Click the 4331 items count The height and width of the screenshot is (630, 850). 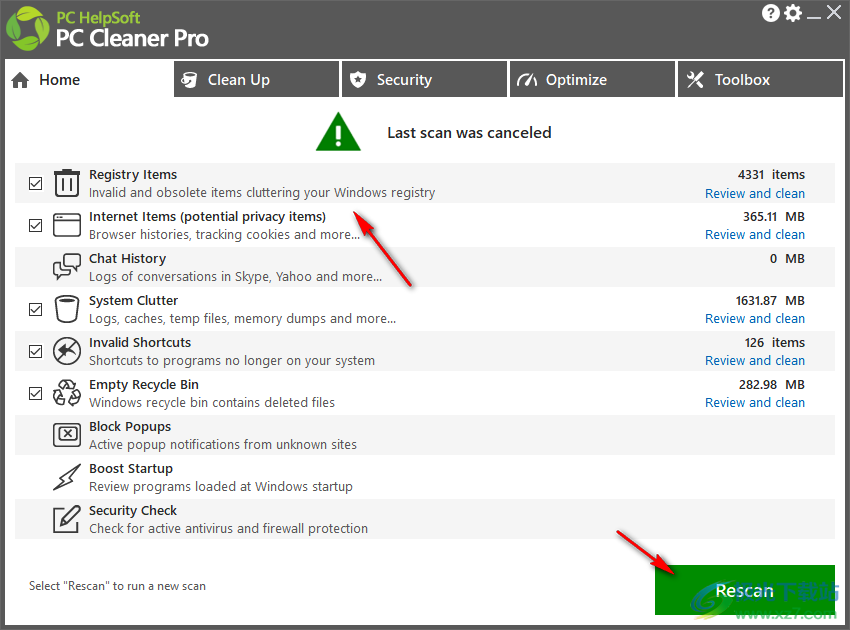point(771,175)
